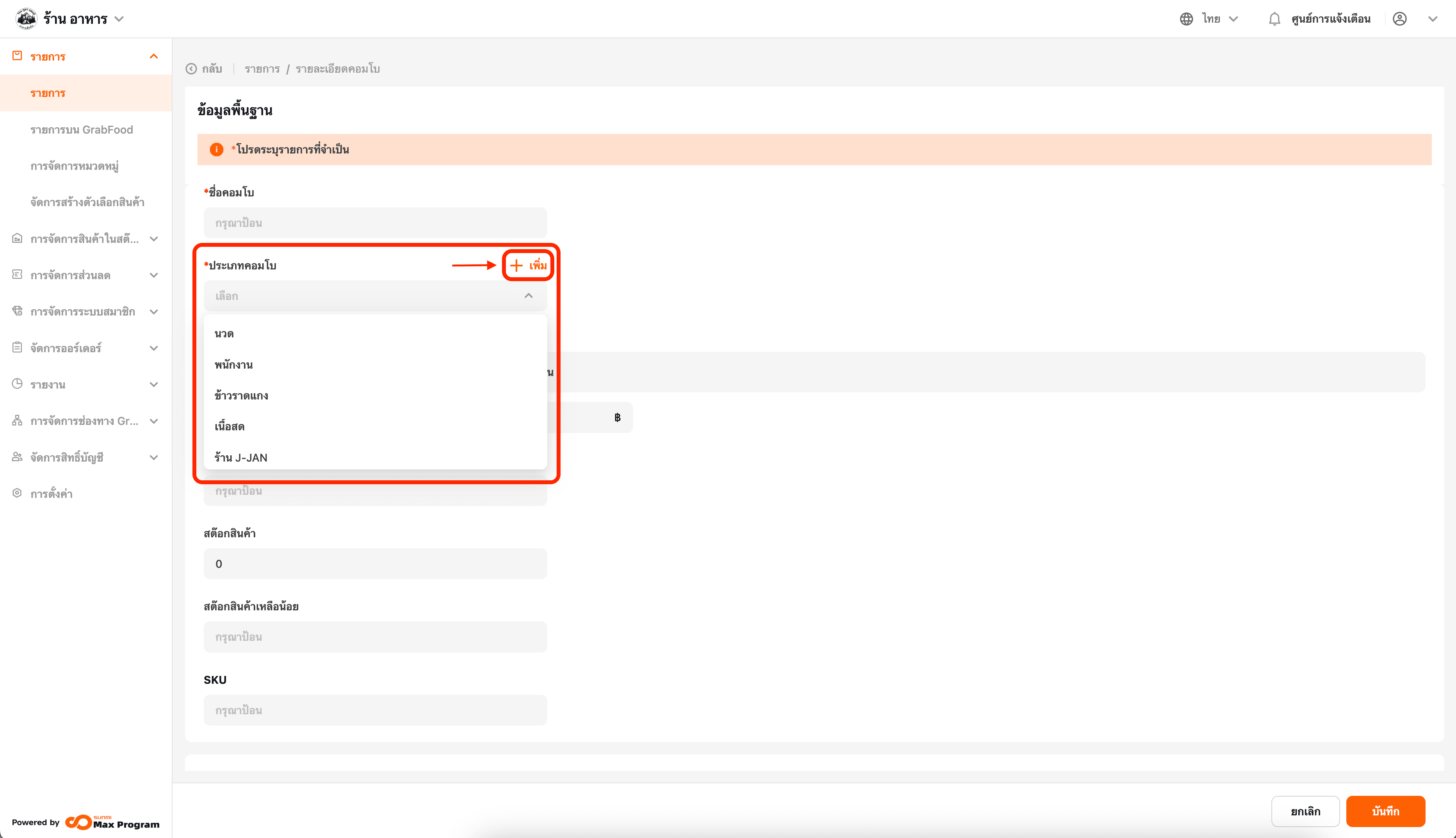Click the globe language icon
This screenshot has width=1456, height=838.
pos(1185,19)
